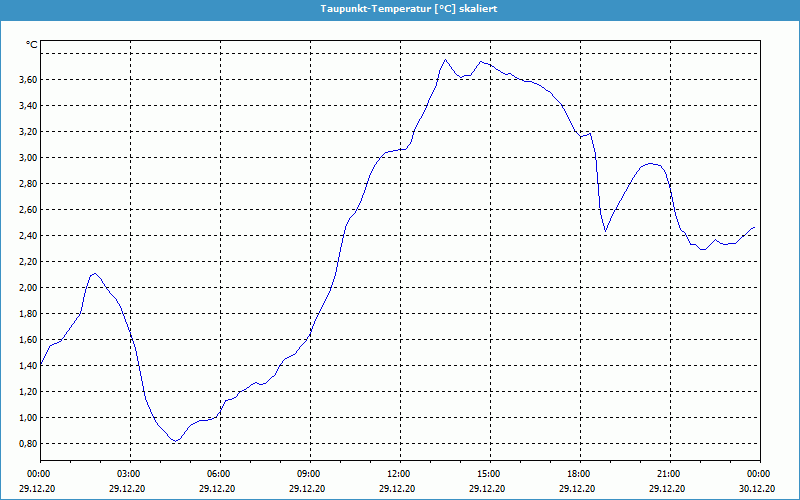Screen dimensions: 800x500
Task: Click the early curve peak before 03:00
Action: (x=94, y=273)
